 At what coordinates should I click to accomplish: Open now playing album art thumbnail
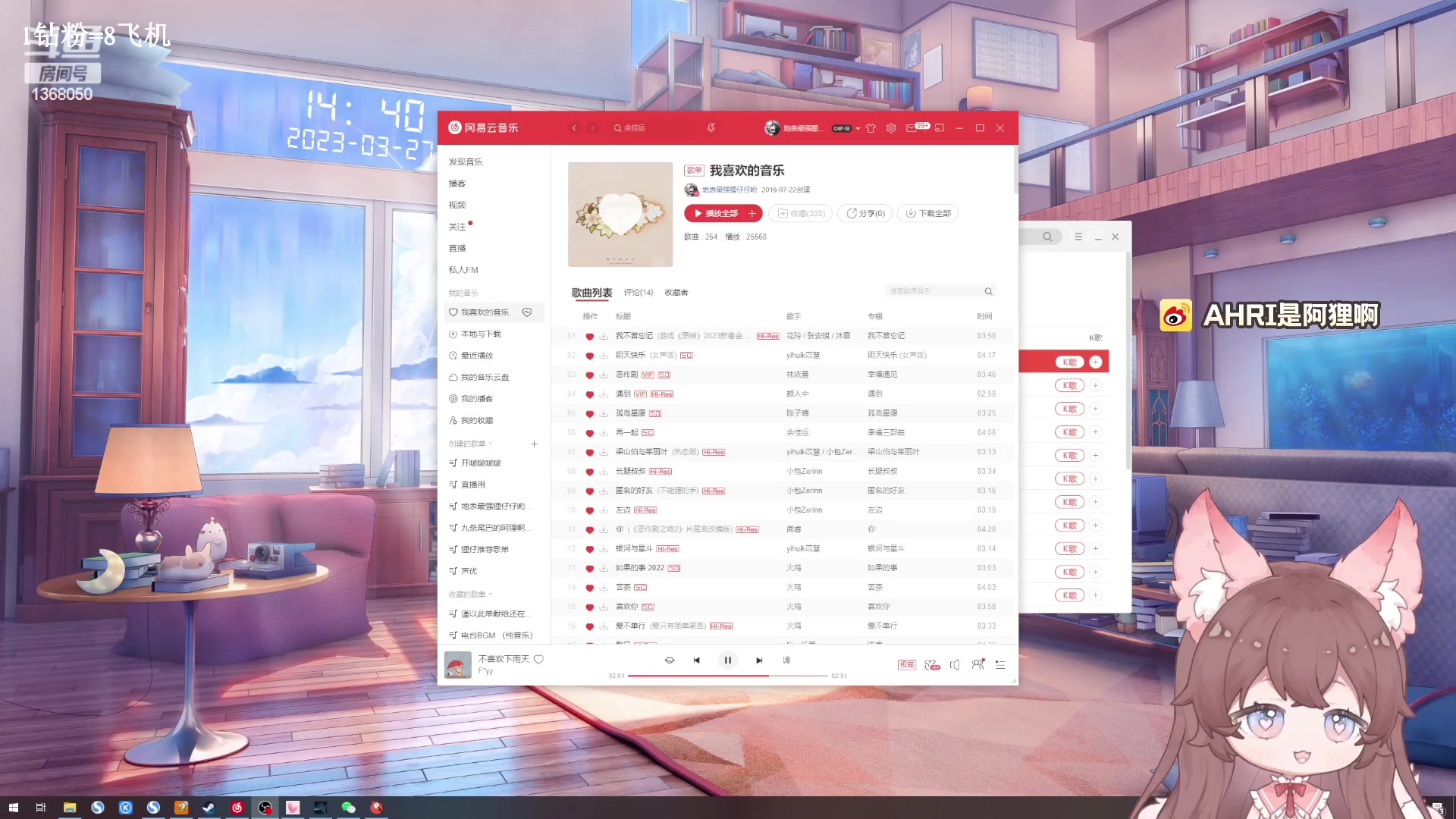click(458, 665)
